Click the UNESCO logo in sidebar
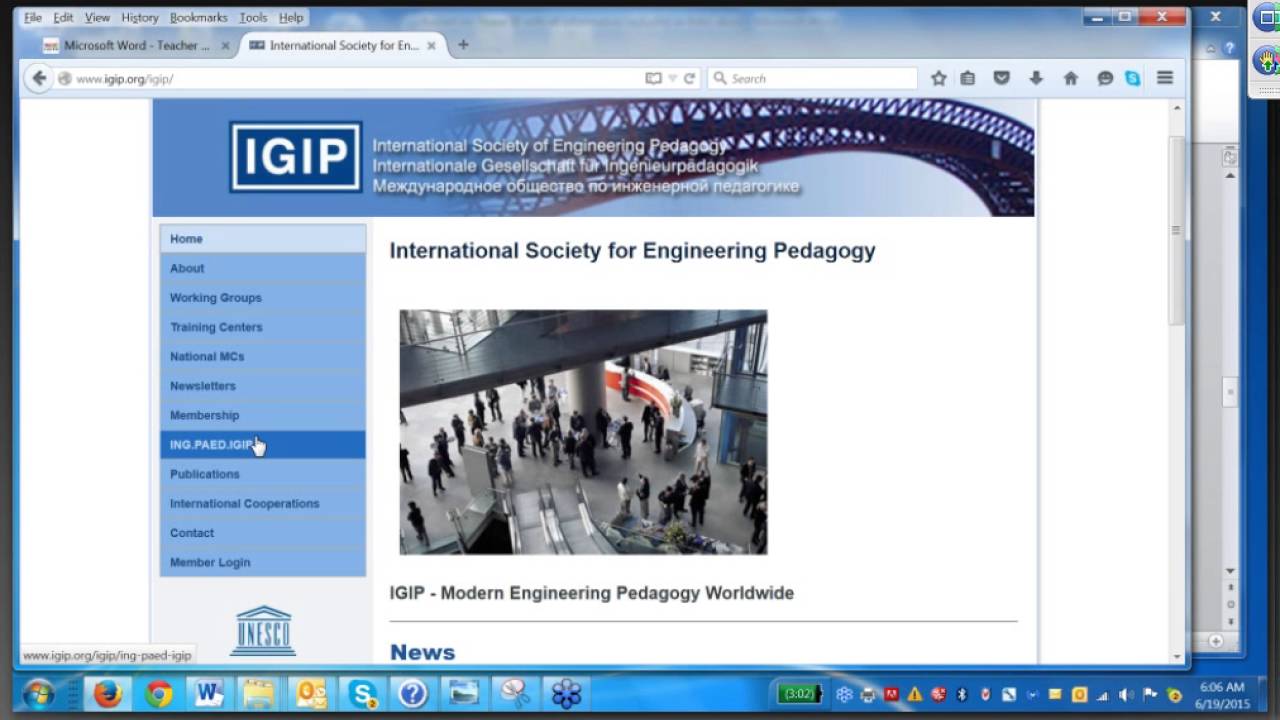Viewport: 1280px width, 720px height. coord(263,631)
